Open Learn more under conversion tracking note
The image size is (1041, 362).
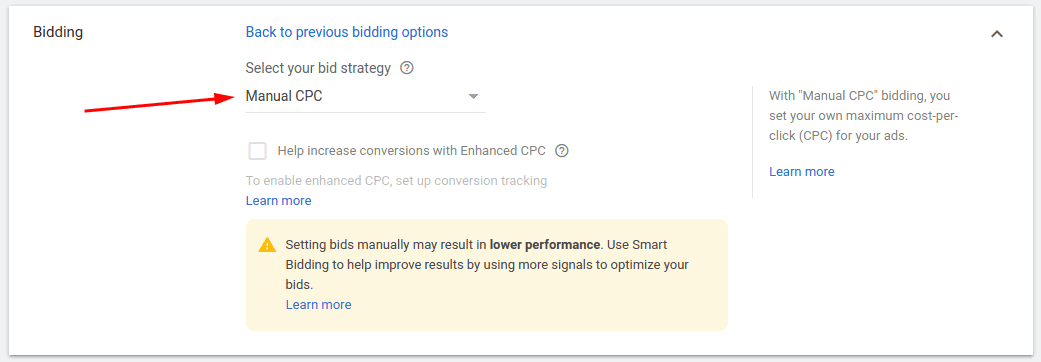coord(278,201)
